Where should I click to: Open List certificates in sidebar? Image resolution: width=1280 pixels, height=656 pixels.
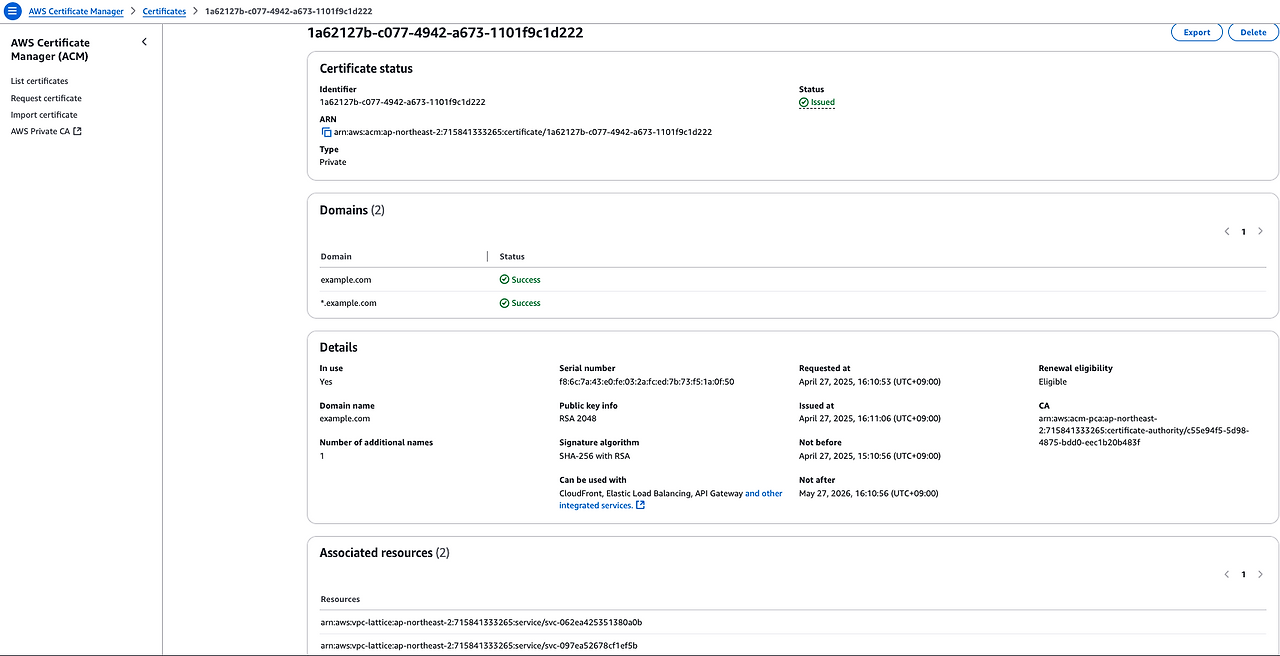pyautogui.click(x=40, y=81)
